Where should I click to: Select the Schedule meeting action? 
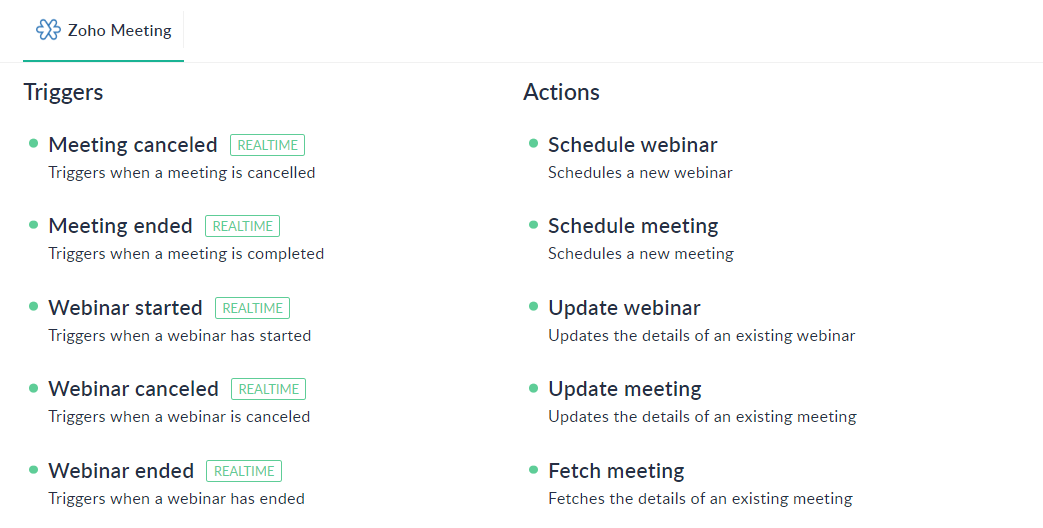633,225
